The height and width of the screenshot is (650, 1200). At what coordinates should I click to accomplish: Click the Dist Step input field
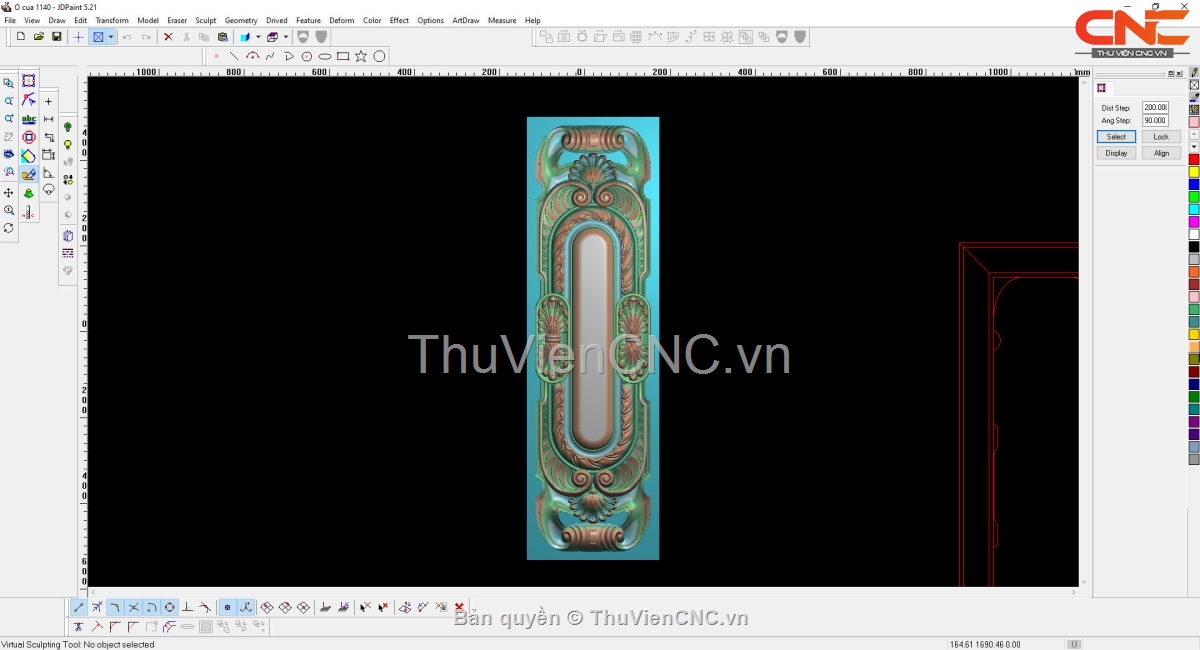[1155, 107]
